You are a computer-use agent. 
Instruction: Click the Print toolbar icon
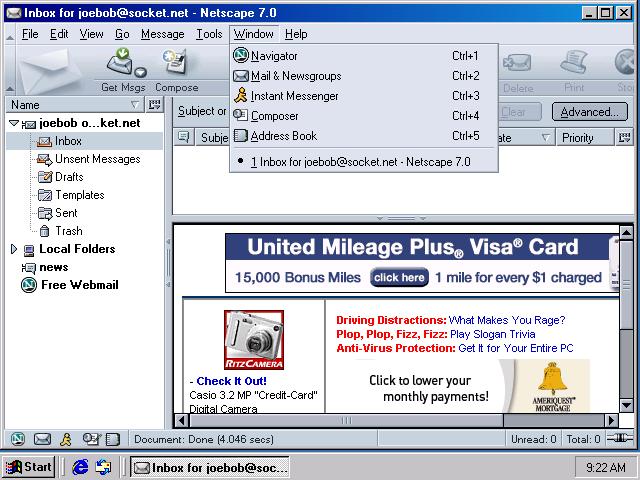click(x=574, y=62)
